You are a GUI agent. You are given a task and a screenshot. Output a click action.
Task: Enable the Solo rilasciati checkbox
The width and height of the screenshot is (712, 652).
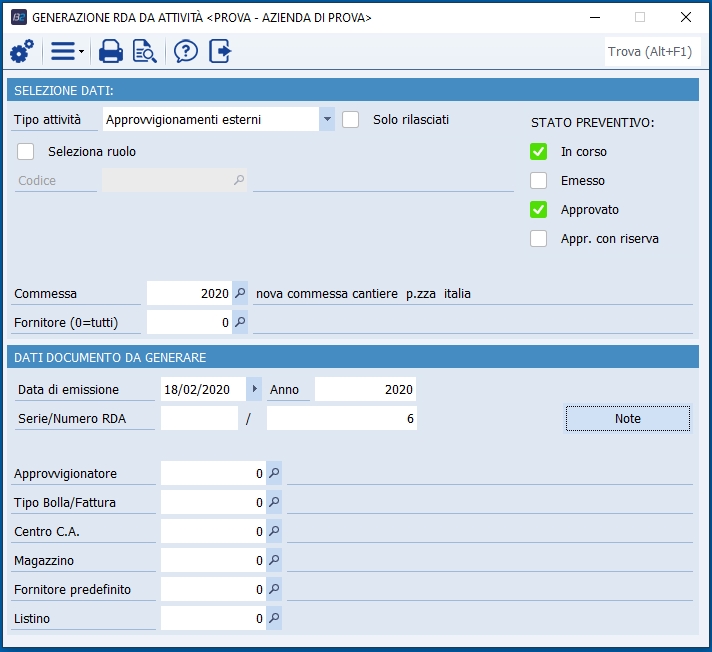click(x=351, y=120)
